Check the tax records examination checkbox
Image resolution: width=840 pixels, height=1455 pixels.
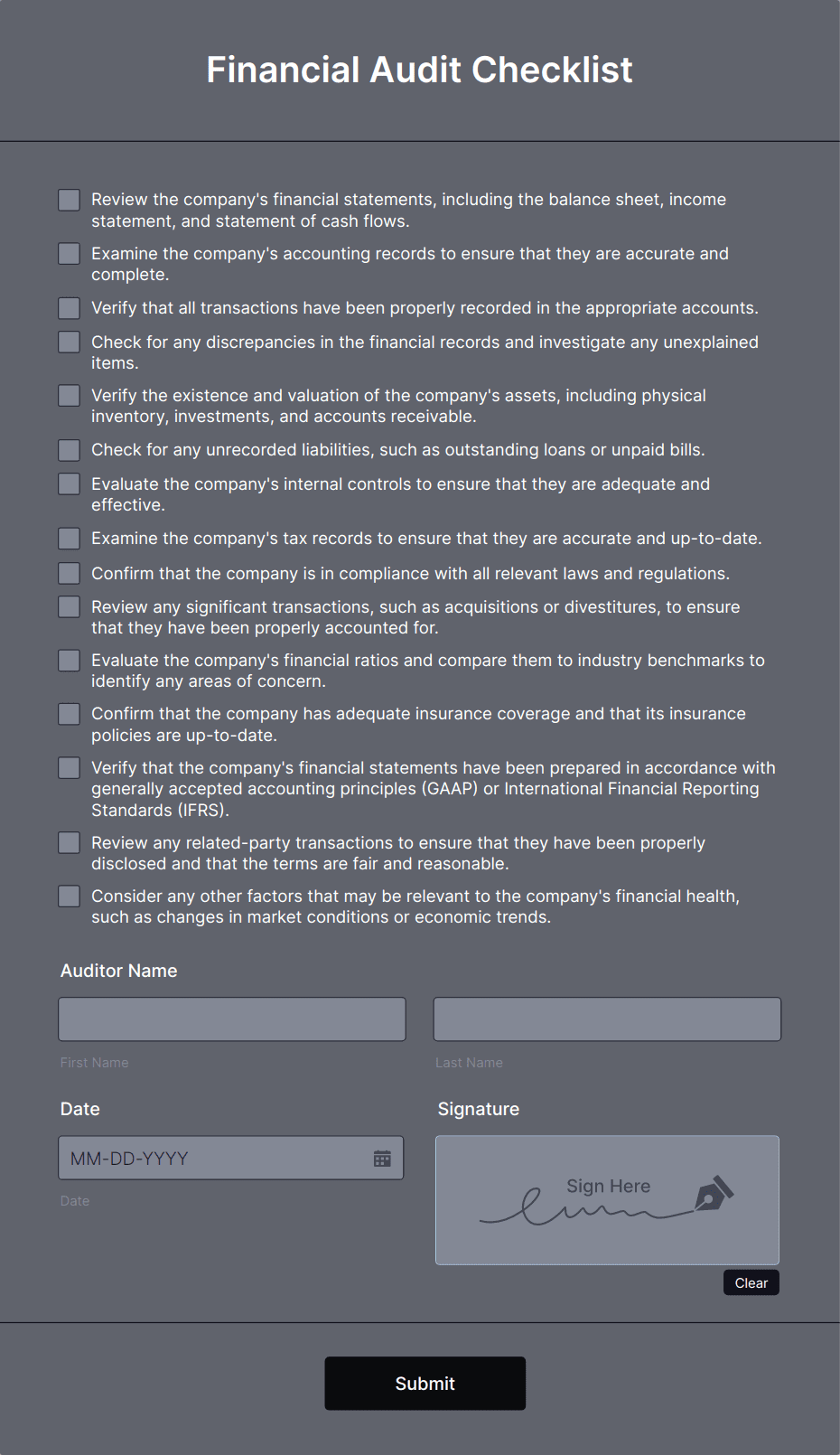(x=69, y=538)
